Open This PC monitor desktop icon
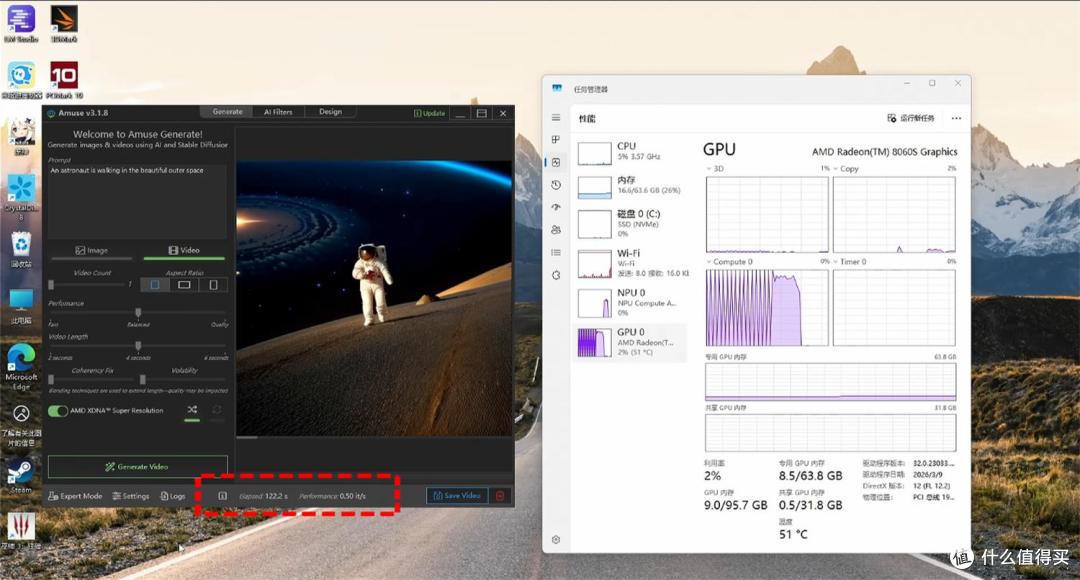The width and height of the screenshot is (1080, 580). 21,306
